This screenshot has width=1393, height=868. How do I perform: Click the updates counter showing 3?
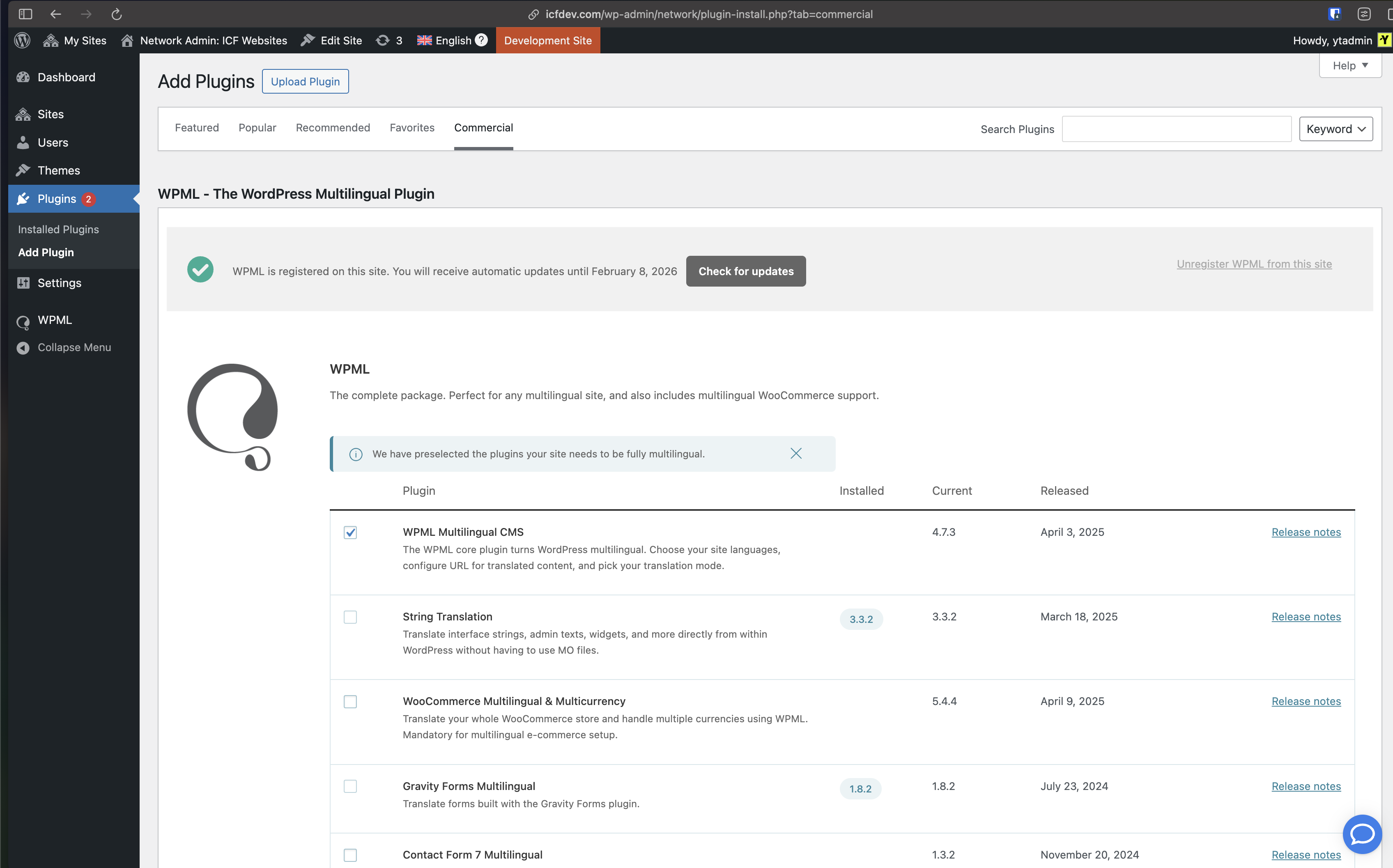pos(389,40)
